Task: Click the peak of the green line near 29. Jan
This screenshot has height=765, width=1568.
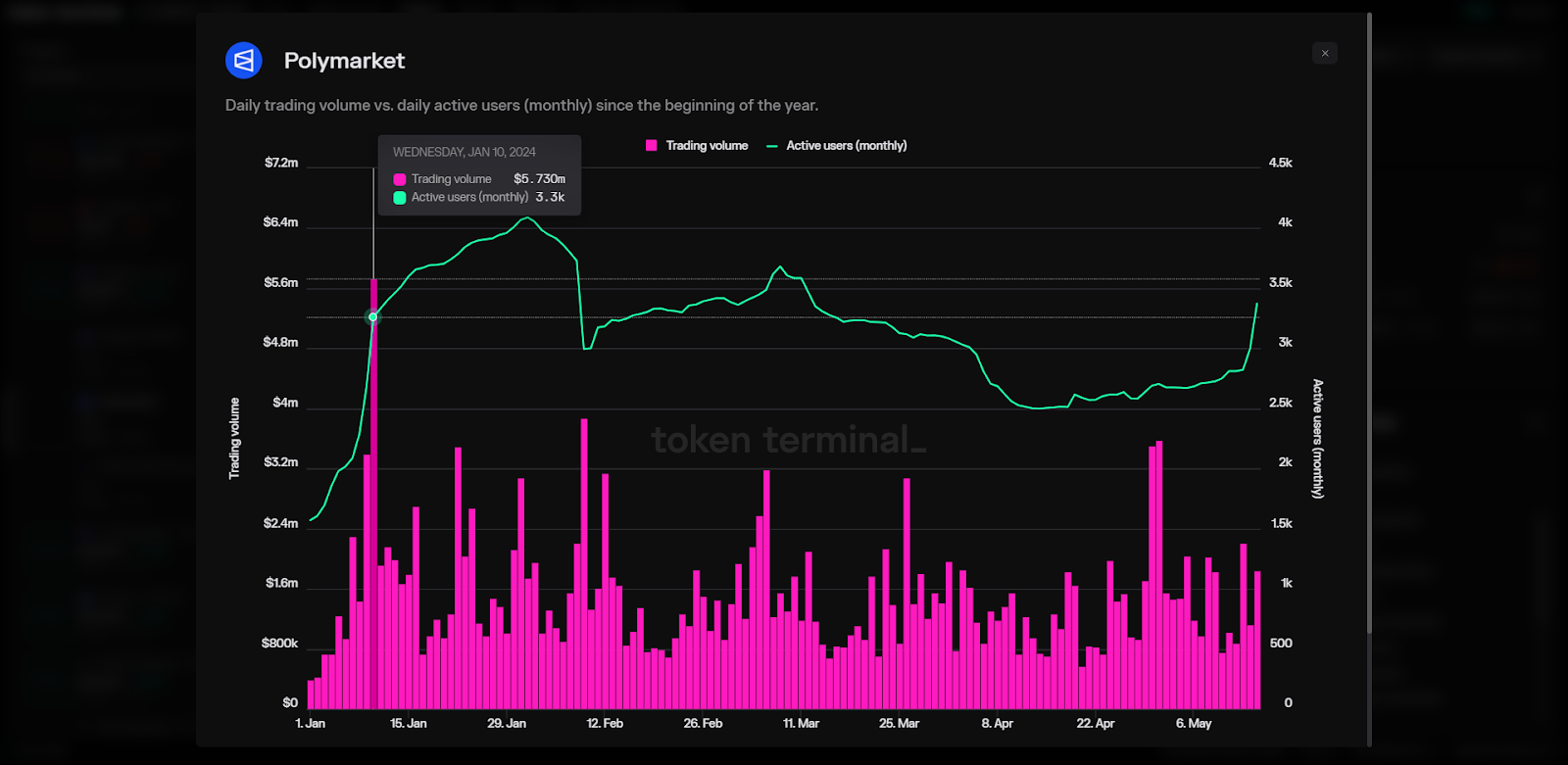Action: tap(528, 217)
